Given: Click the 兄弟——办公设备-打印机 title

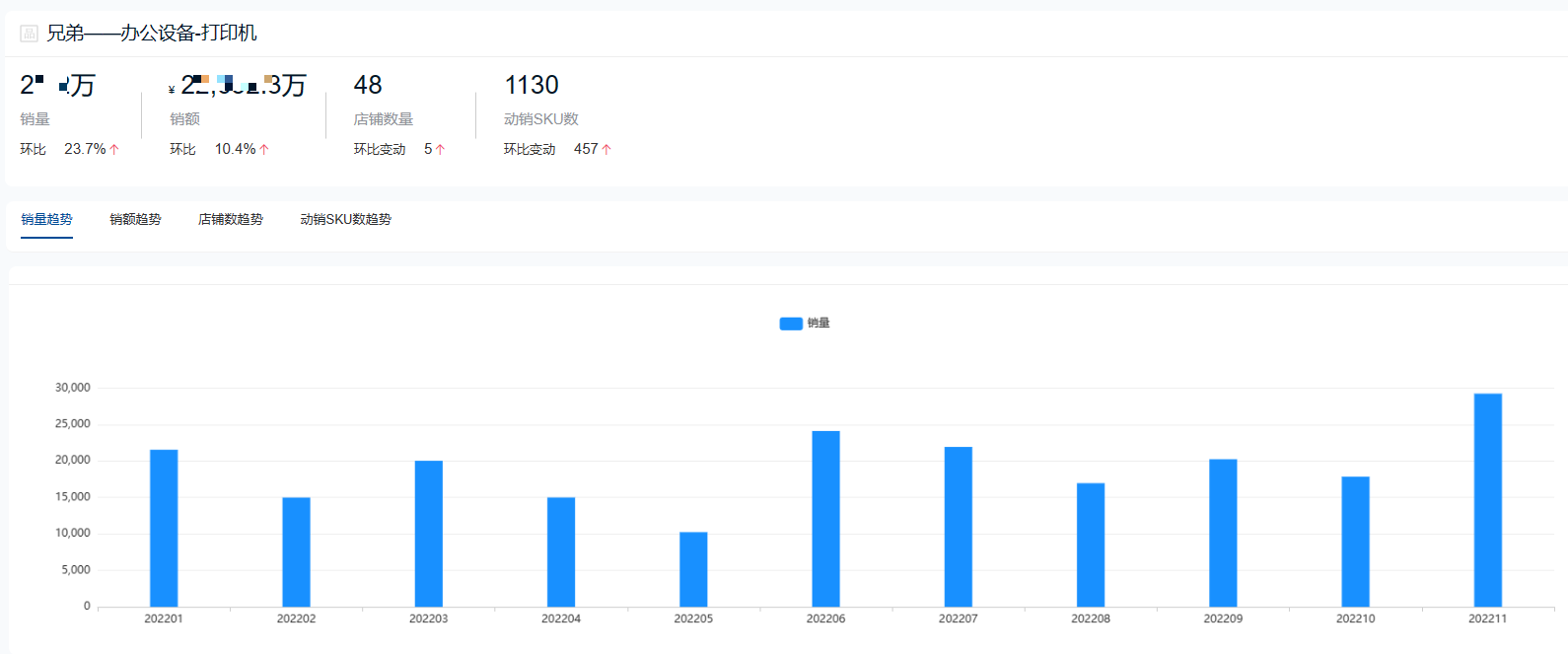Looking at the screenshot, I should point(152,34).
